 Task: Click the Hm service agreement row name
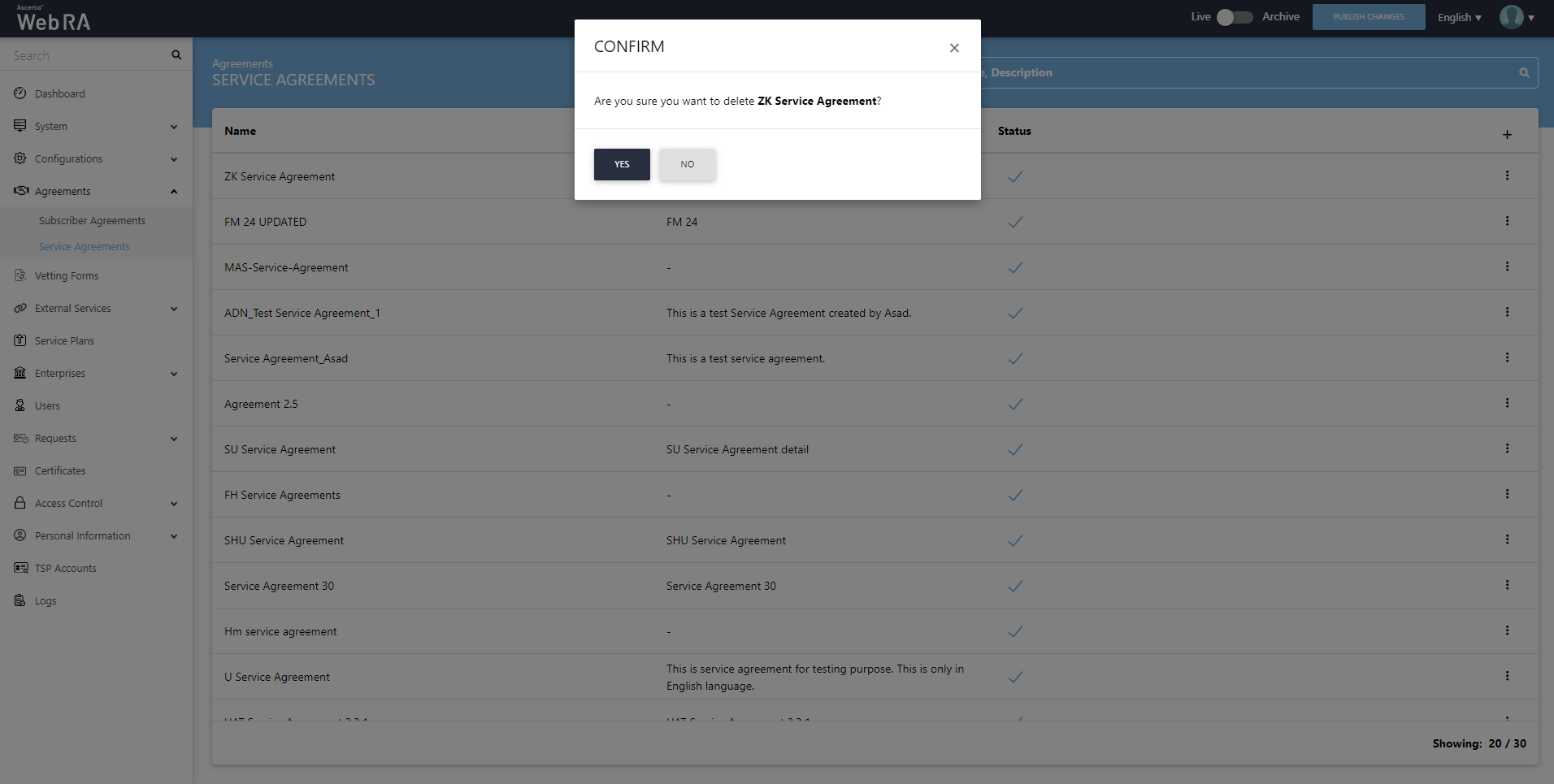(280, 631)
